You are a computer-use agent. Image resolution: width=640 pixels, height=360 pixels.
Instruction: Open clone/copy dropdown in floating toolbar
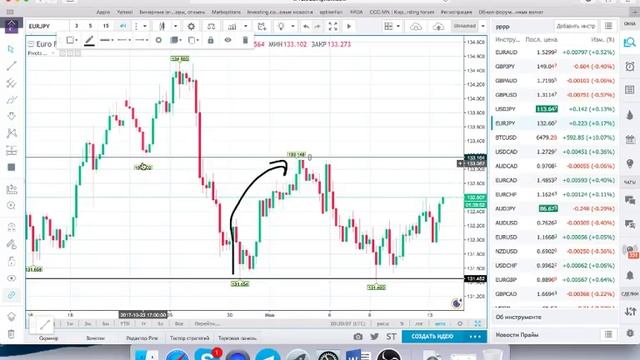[x=193, y=40]
